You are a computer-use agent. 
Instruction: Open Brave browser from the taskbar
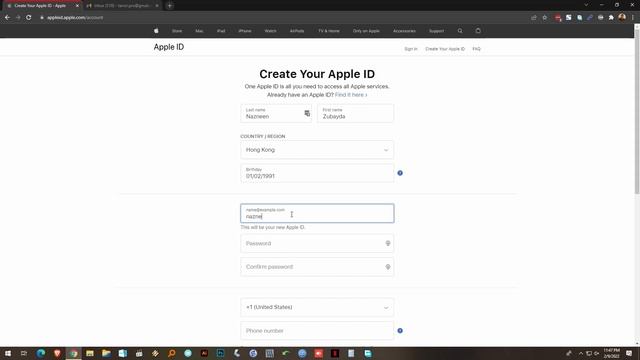tap(57, 353)
